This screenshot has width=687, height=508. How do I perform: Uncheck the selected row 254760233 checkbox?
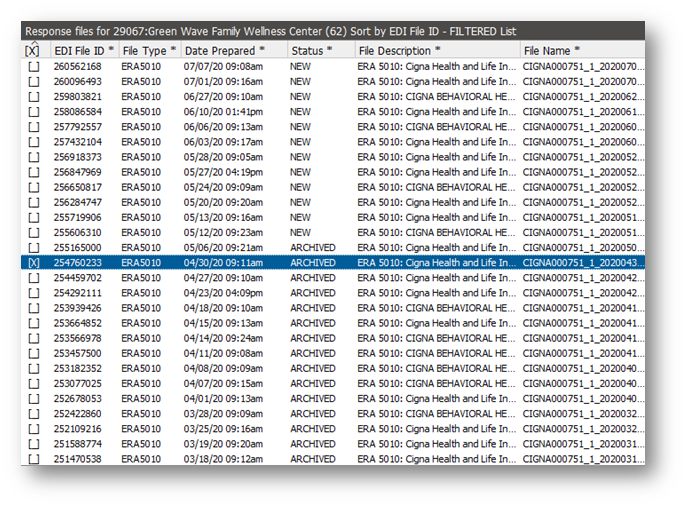34,262
